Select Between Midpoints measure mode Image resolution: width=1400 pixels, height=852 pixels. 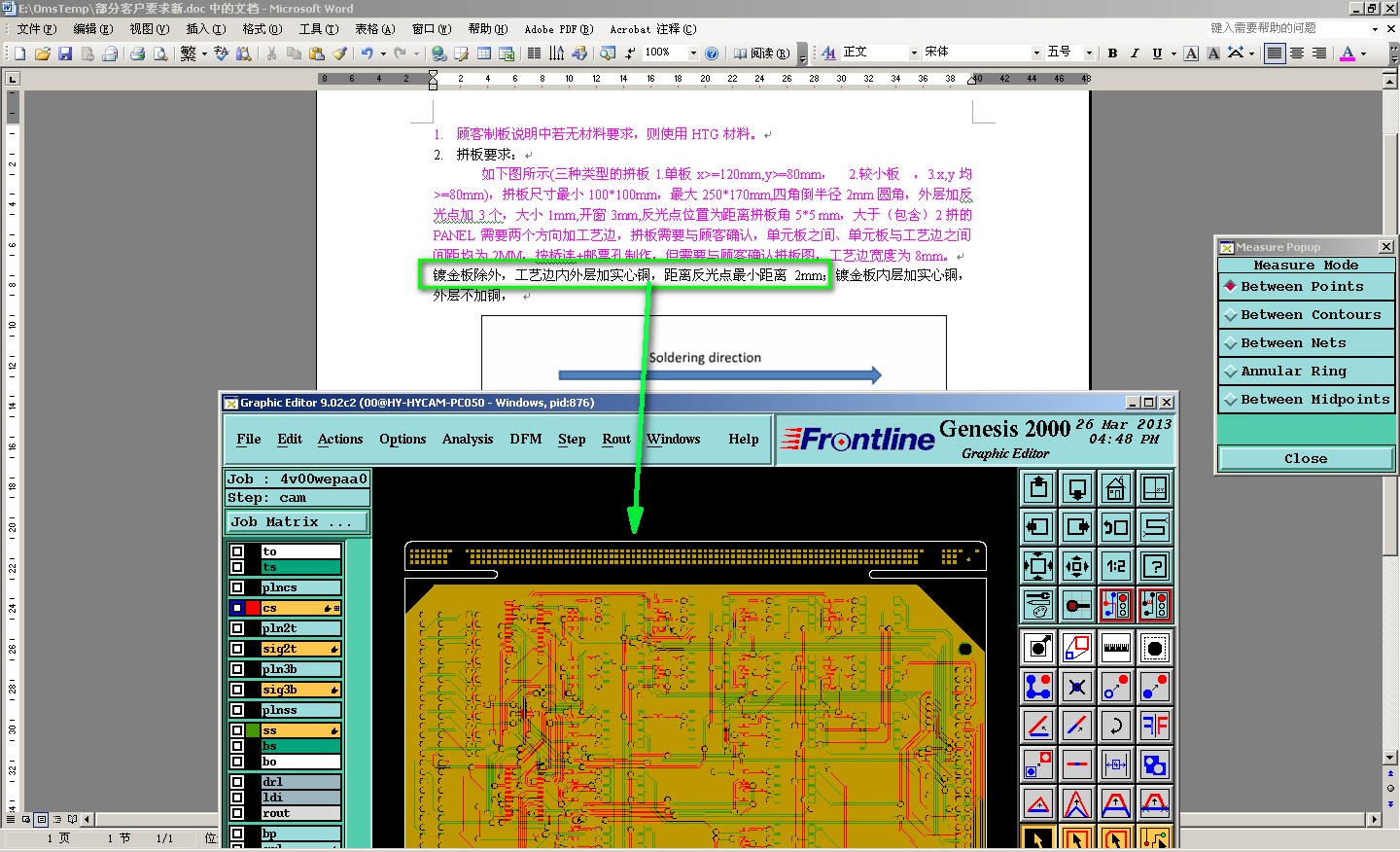pos(1306,400)
